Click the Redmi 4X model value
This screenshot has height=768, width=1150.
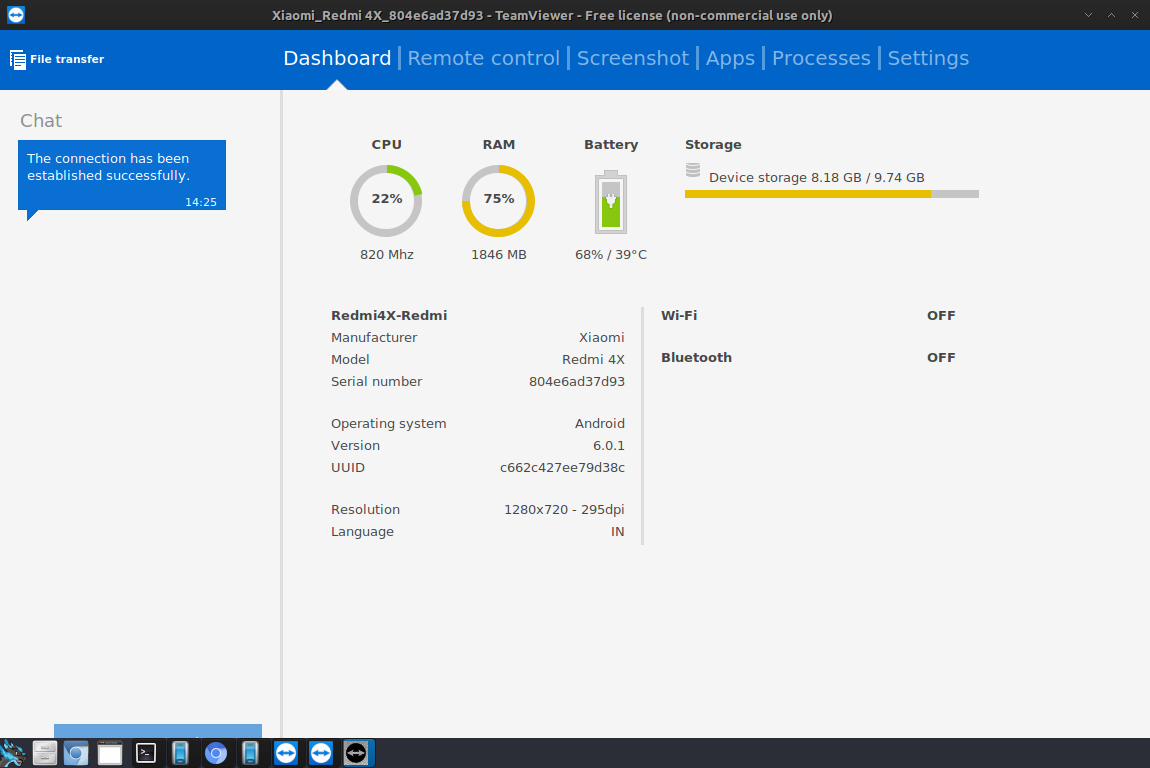[x=593, y=359]
